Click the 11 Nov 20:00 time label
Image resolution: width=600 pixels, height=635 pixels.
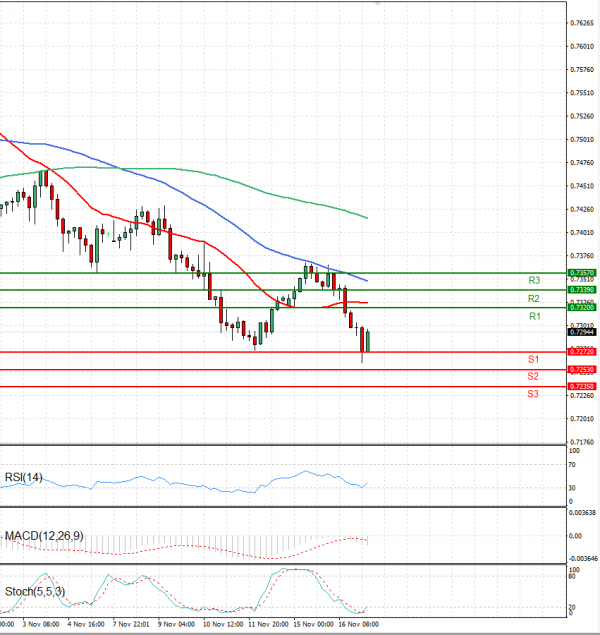[268, 624]
